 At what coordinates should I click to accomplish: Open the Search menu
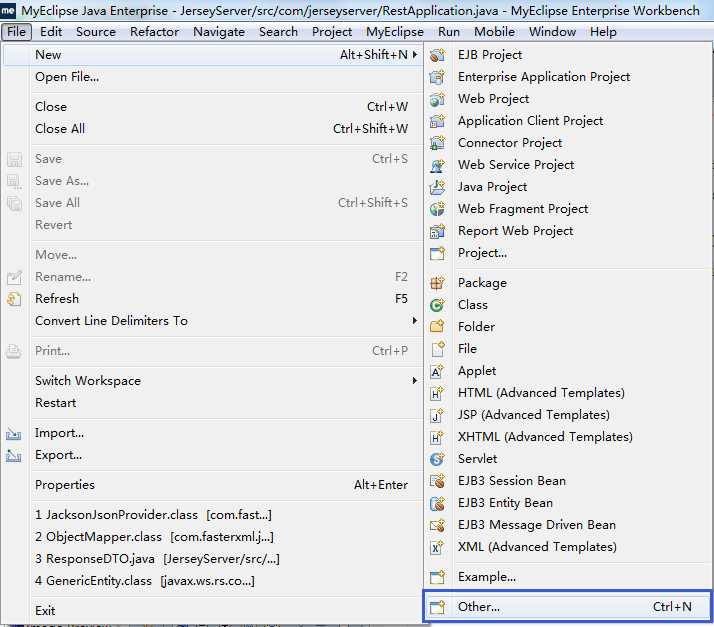coord(278,32)
